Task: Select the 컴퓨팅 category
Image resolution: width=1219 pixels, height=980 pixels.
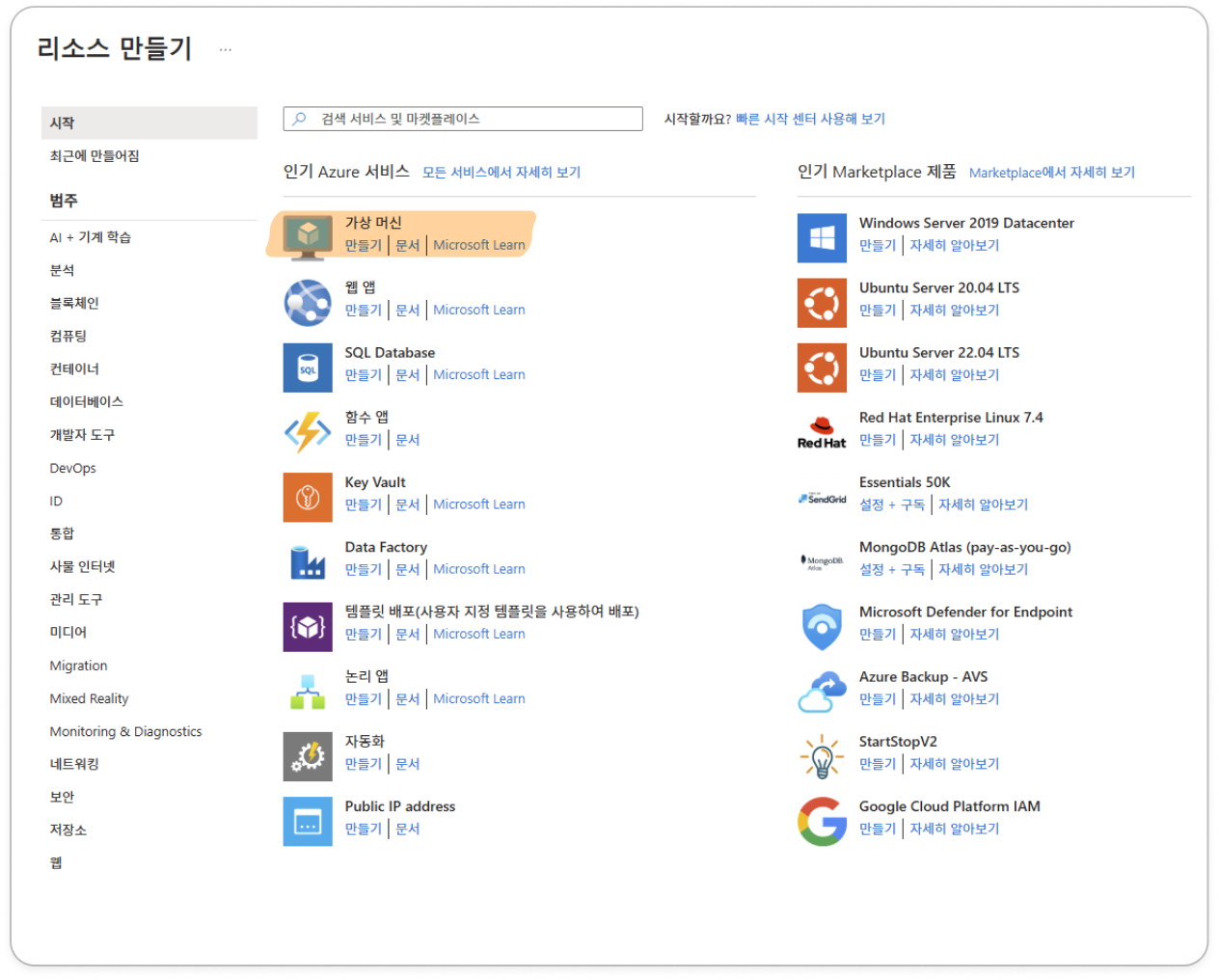Action: coord(68,336)
